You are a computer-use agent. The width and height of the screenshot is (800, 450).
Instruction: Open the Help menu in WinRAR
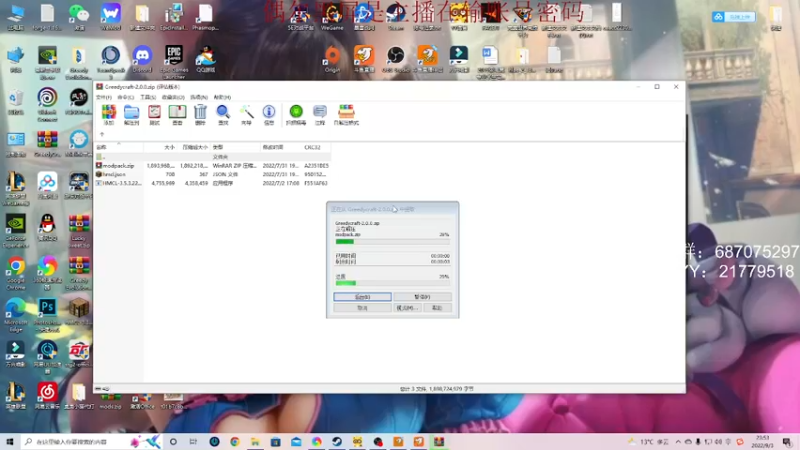pos(222,97)
